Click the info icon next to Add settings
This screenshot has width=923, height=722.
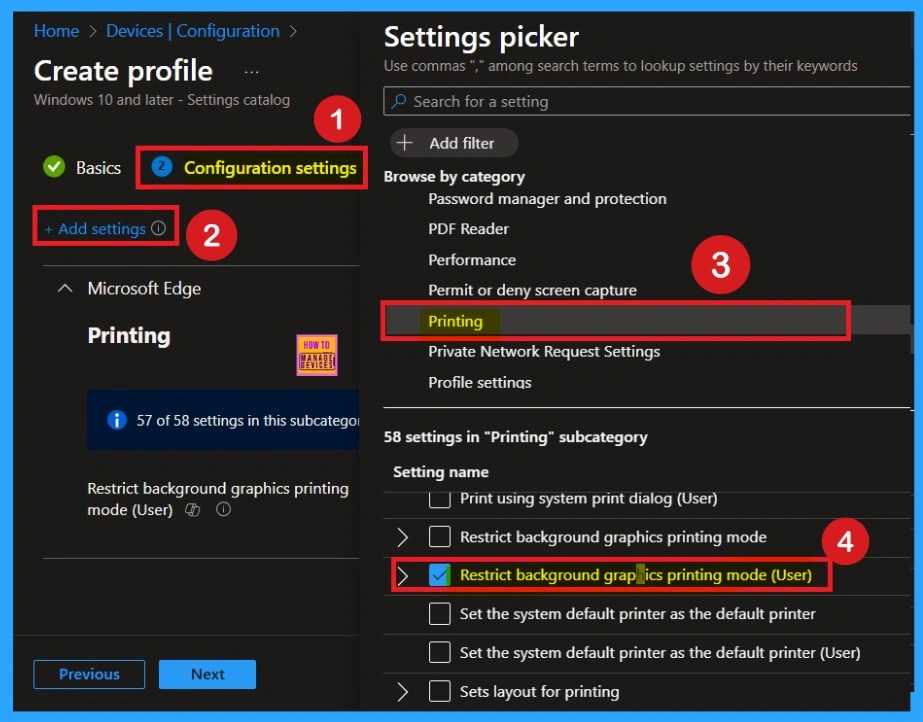158,228
